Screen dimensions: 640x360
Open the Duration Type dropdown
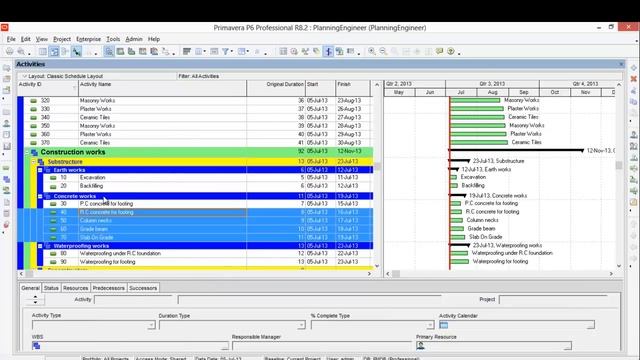(301, 325)
